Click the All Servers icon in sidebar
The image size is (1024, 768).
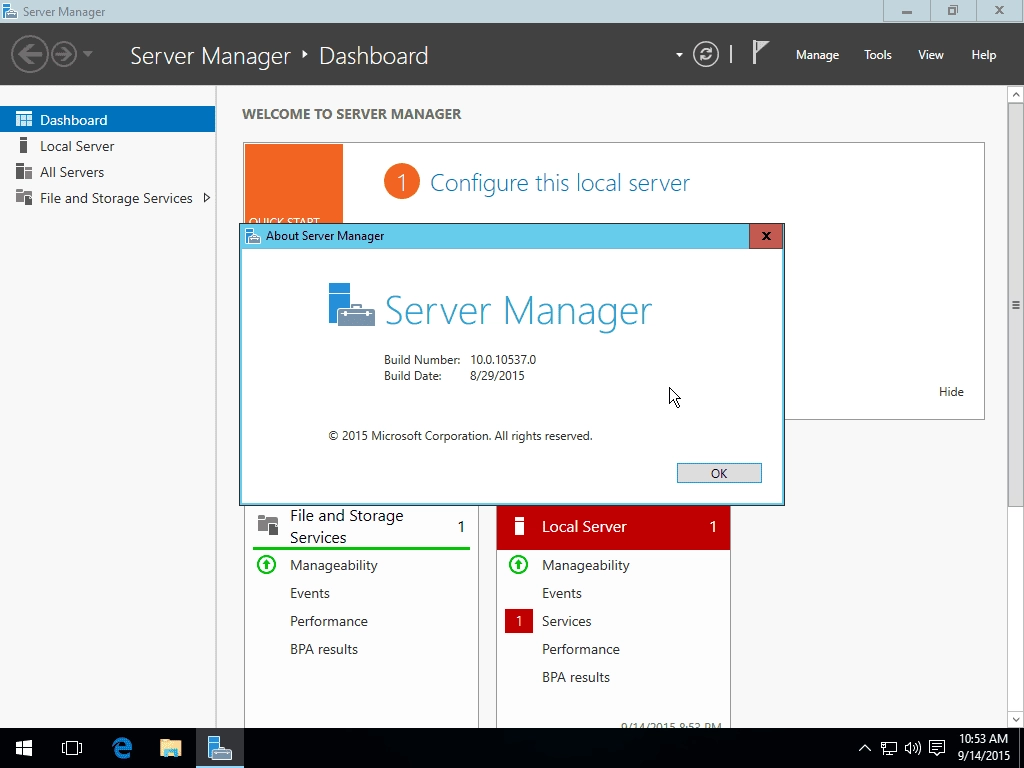24,171
